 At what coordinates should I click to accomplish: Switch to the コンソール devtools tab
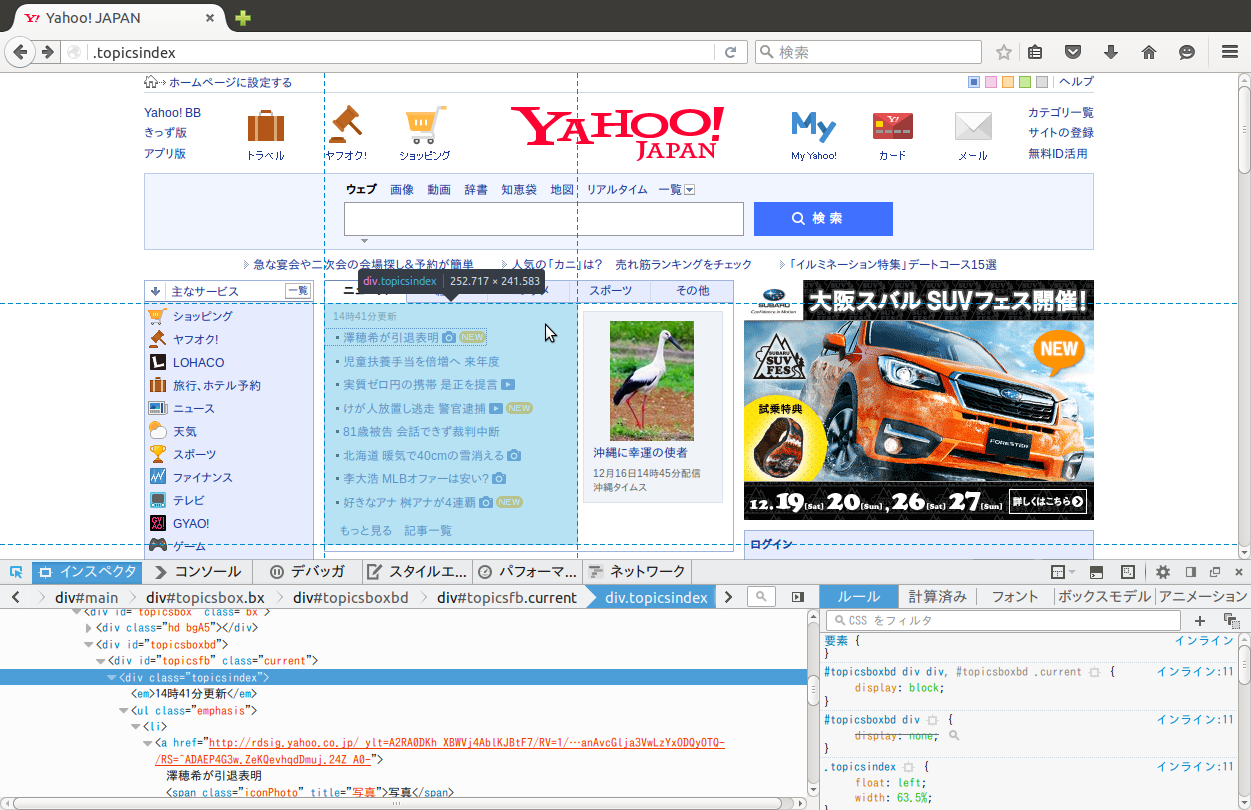pos(198,572)
